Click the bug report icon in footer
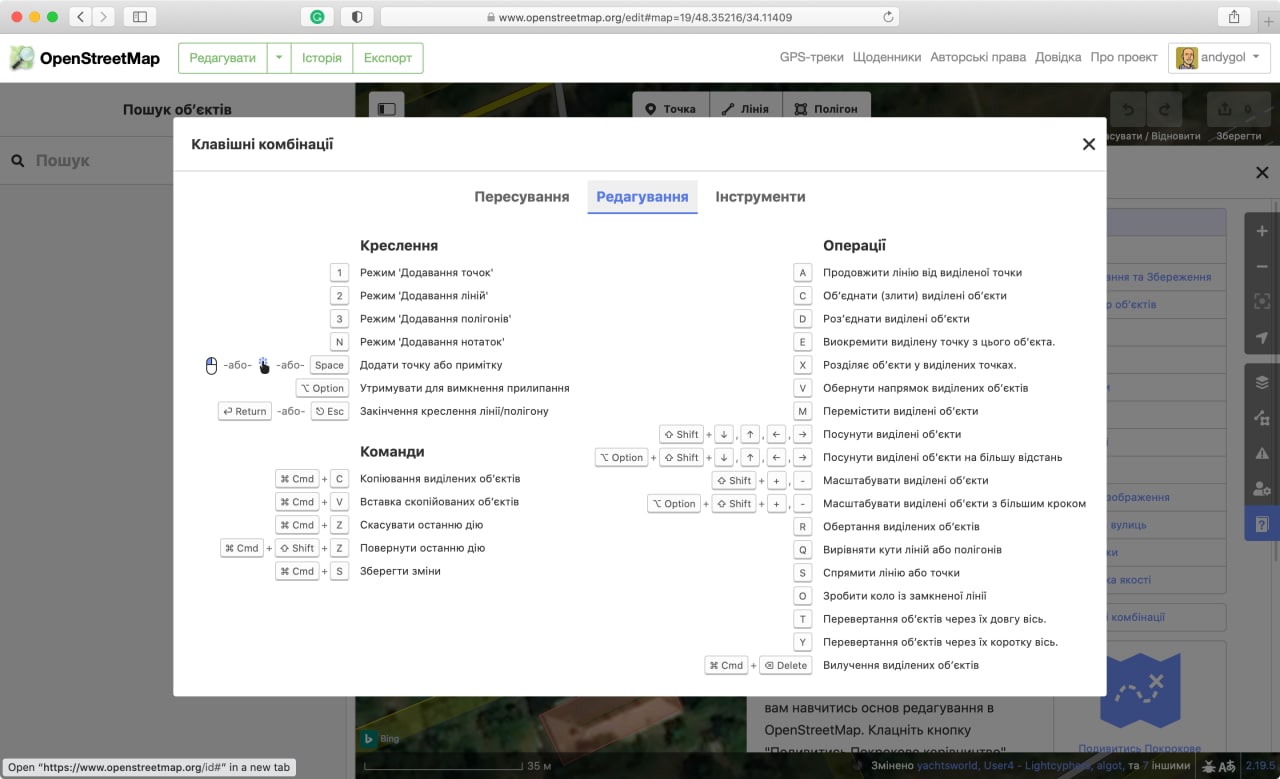 [x=1208, y=767]
